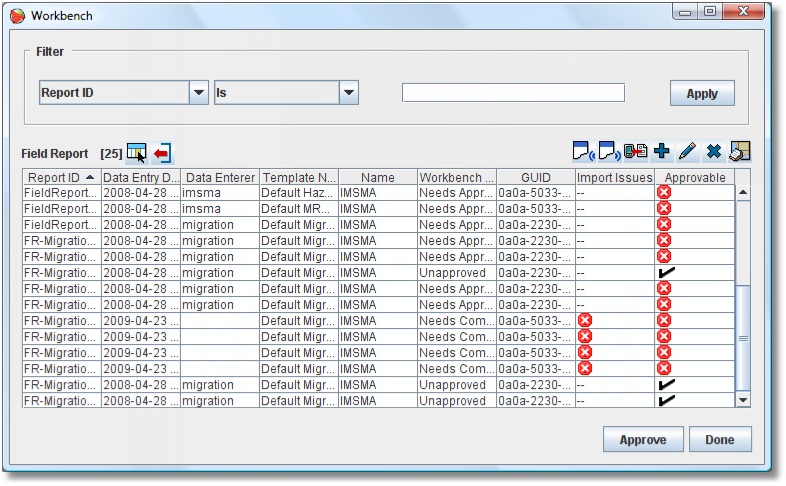Click the Done button

pos(719,440)
